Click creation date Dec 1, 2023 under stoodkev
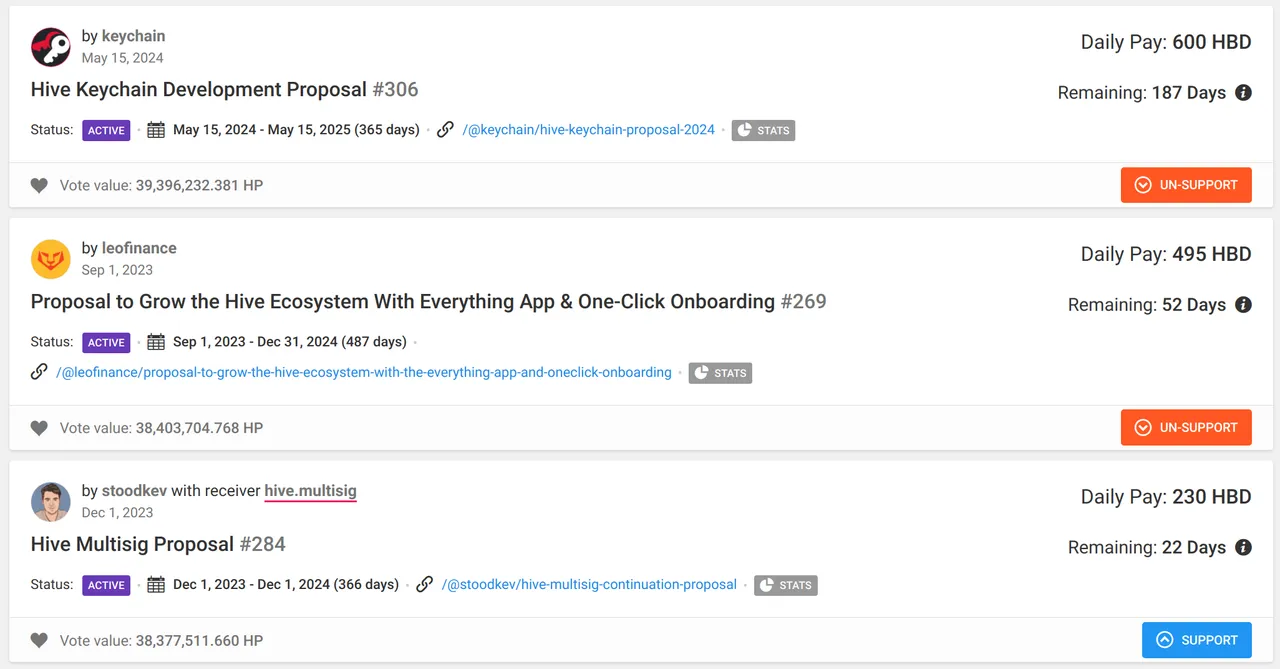The image size is (1280, 669). point(117,513)
